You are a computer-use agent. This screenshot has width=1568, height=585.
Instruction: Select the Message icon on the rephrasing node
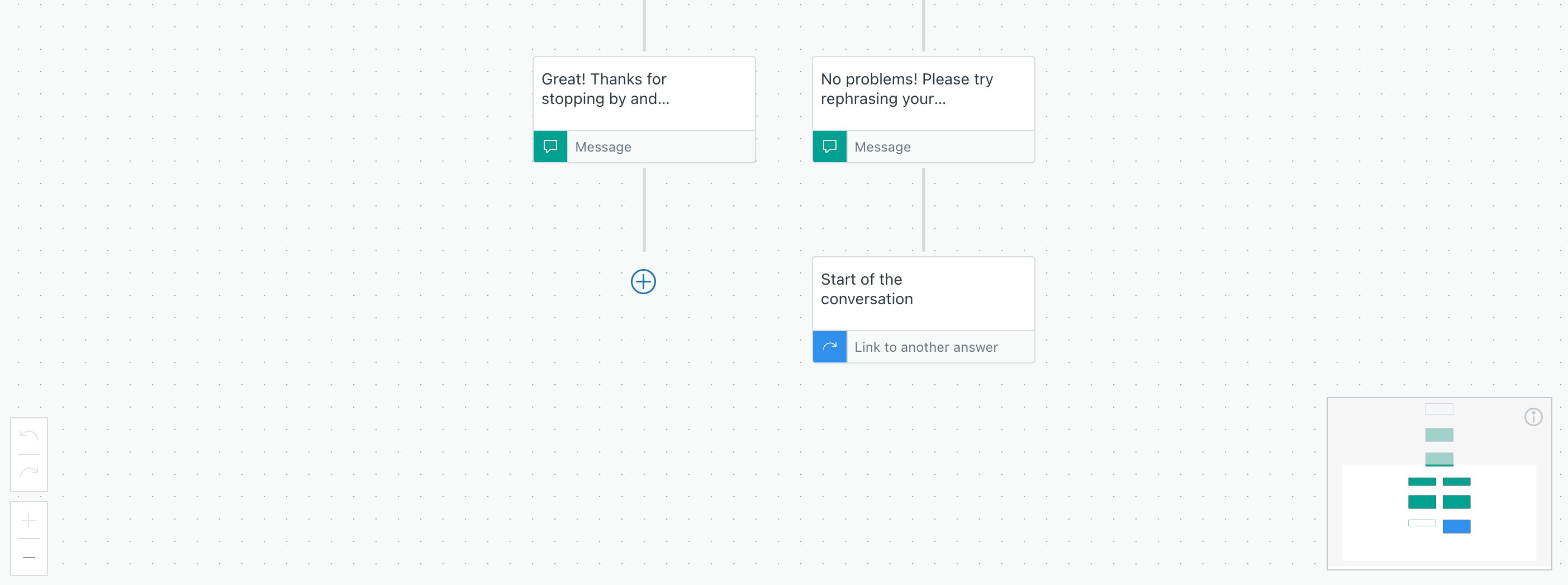click(x=829, y=147)
